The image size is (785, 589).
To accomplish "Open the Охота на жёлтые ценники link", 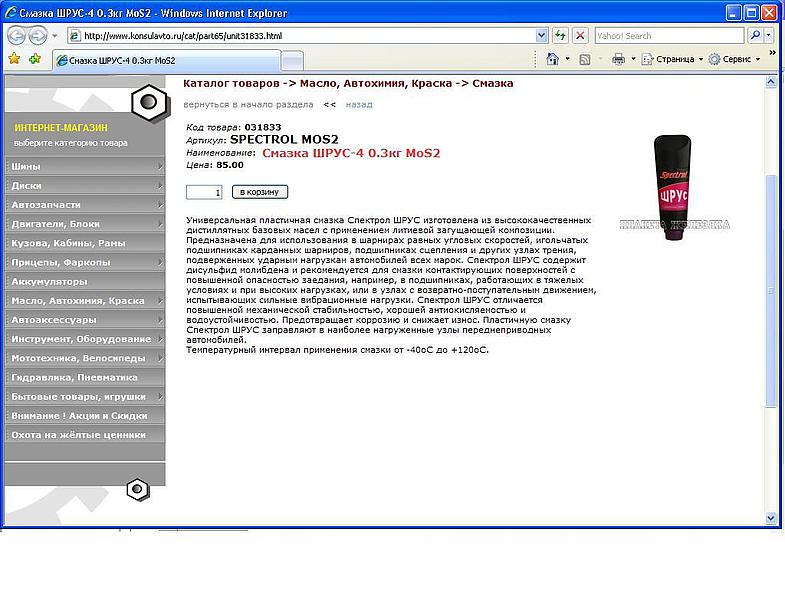I will [x=85, y=435].
